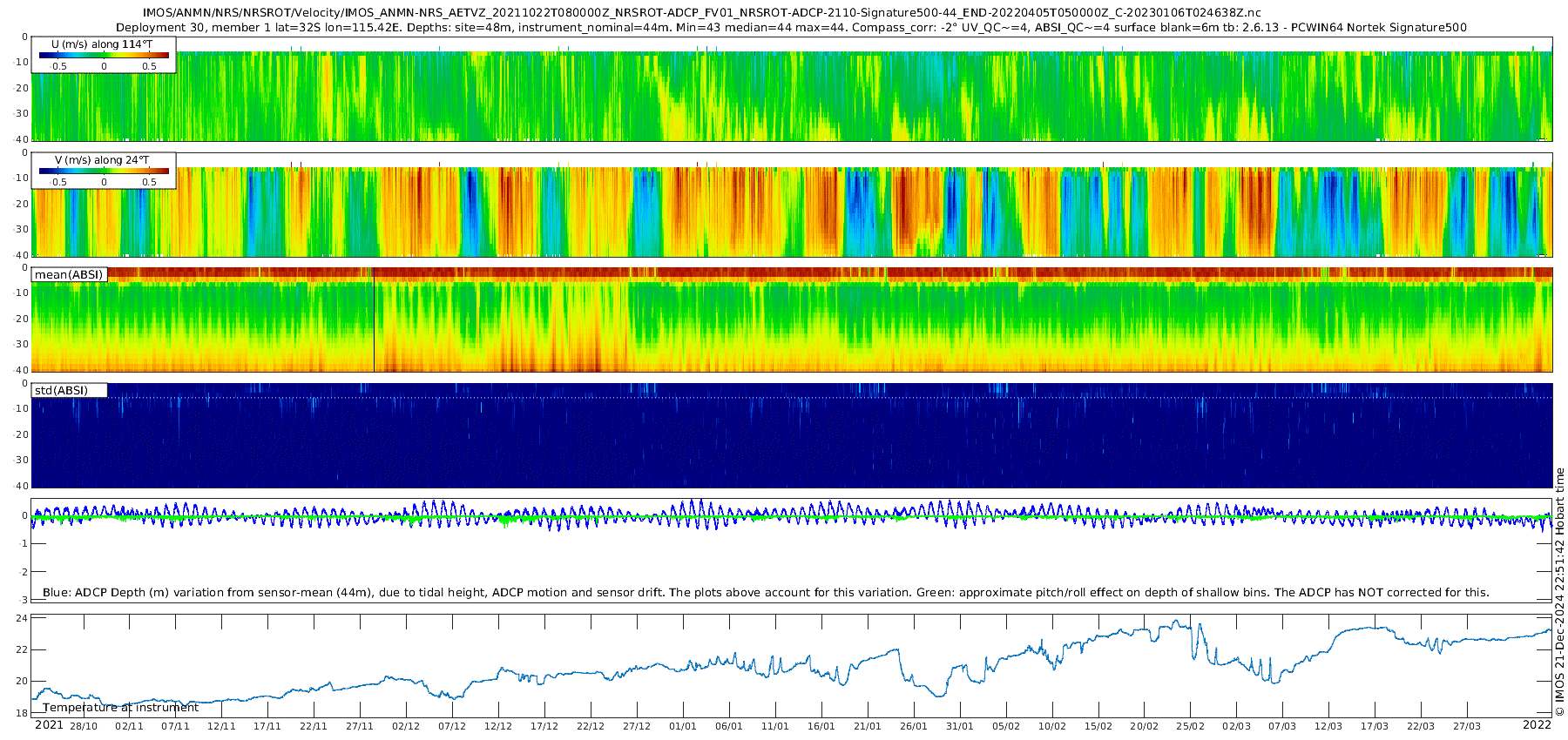This screenshot has height=740, width=1568.
Task: Click the 2022 year label at bottom right
Action: (1537, 725)
